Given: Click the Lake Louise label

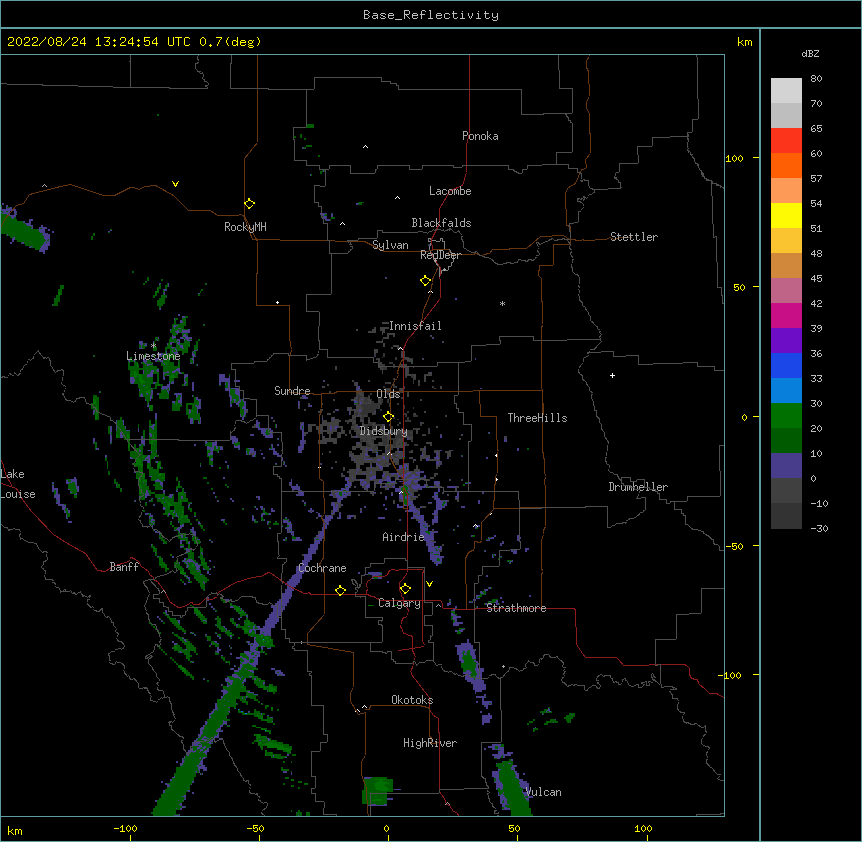Looking at the screenshot, I should coord(18,484).
